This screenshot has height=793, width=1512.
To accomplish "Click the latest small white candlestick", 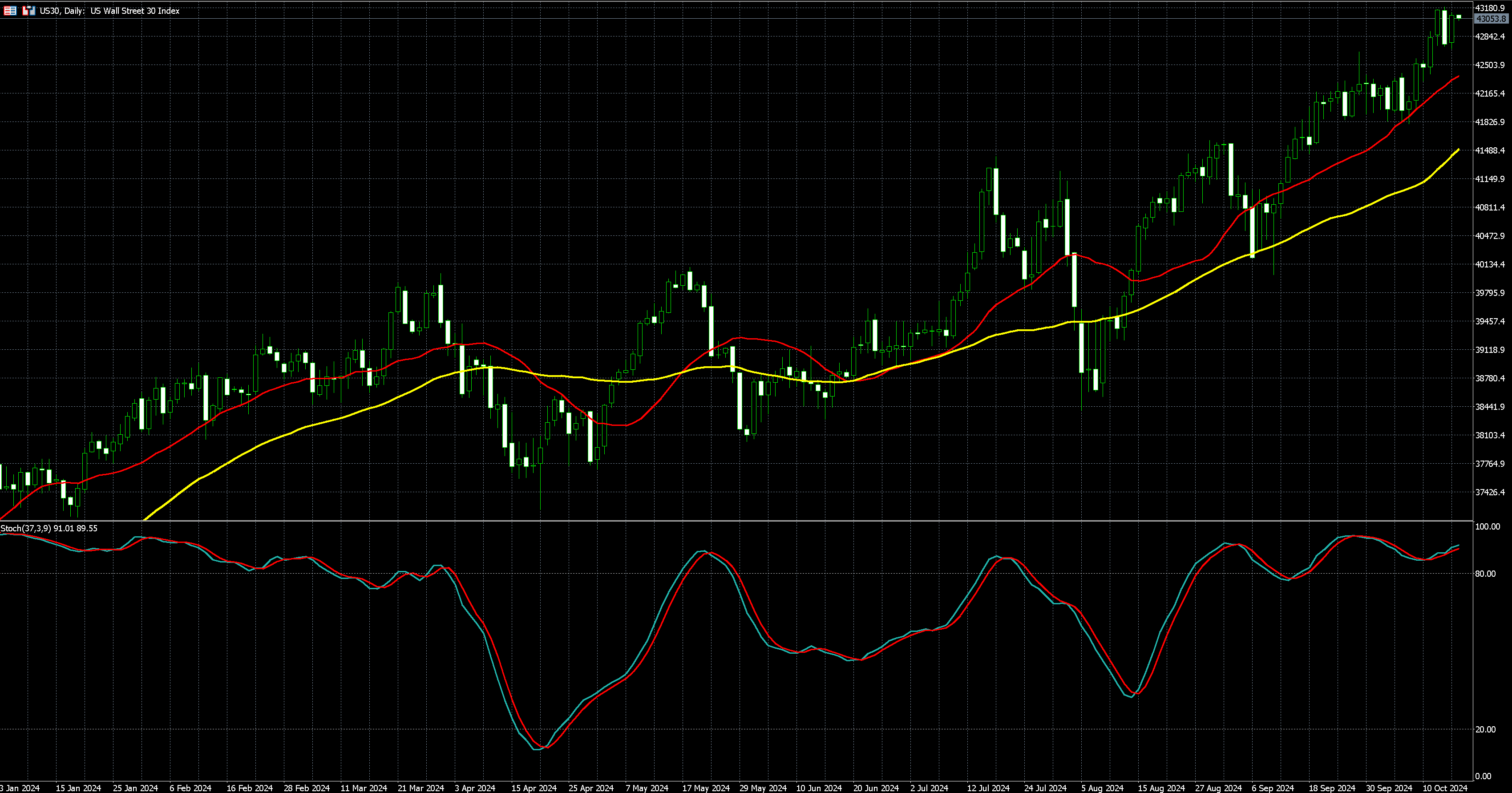I will (x=1459, y=17).
